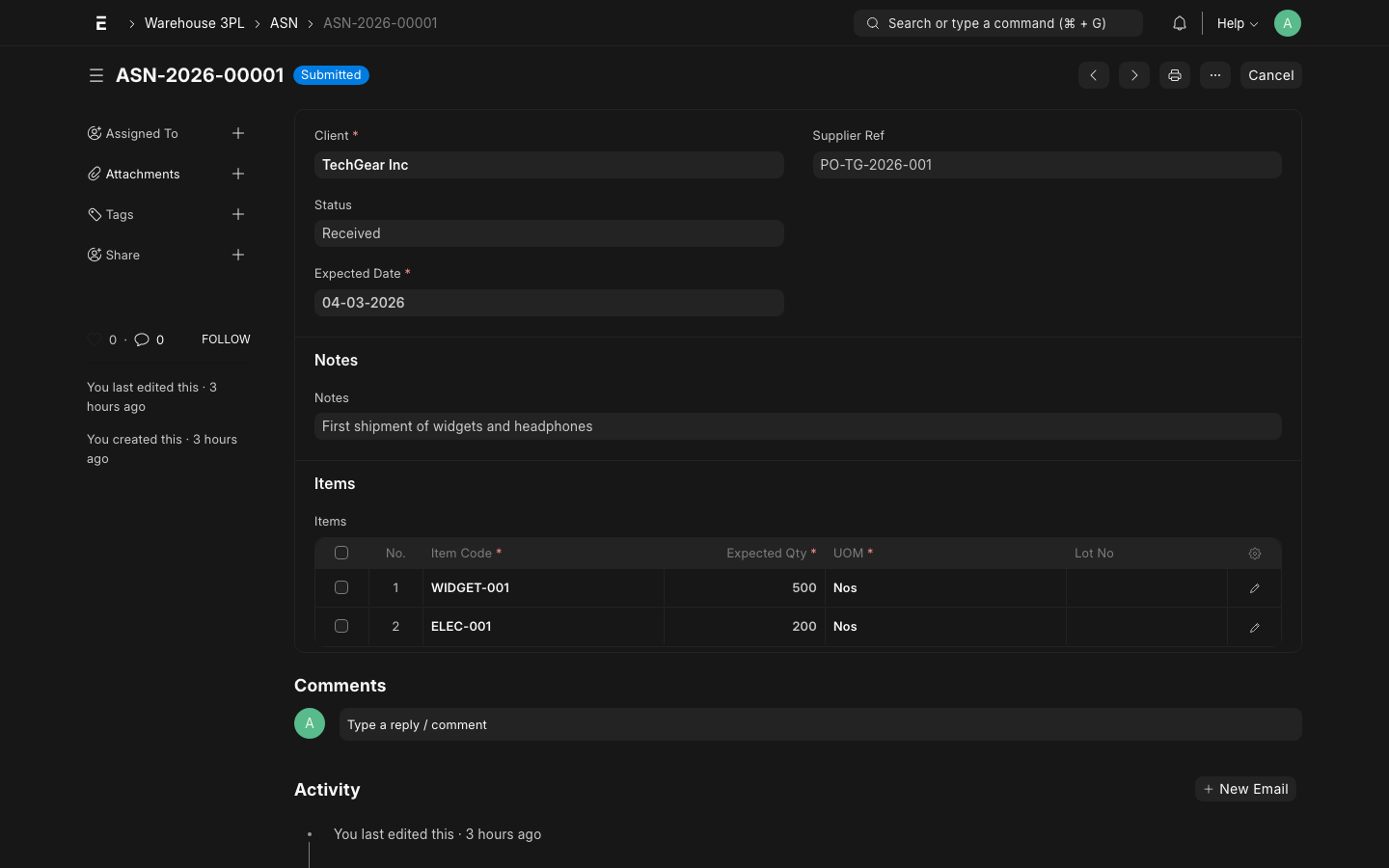Open grid settings gear in Items table

(x=1254, y=553)
